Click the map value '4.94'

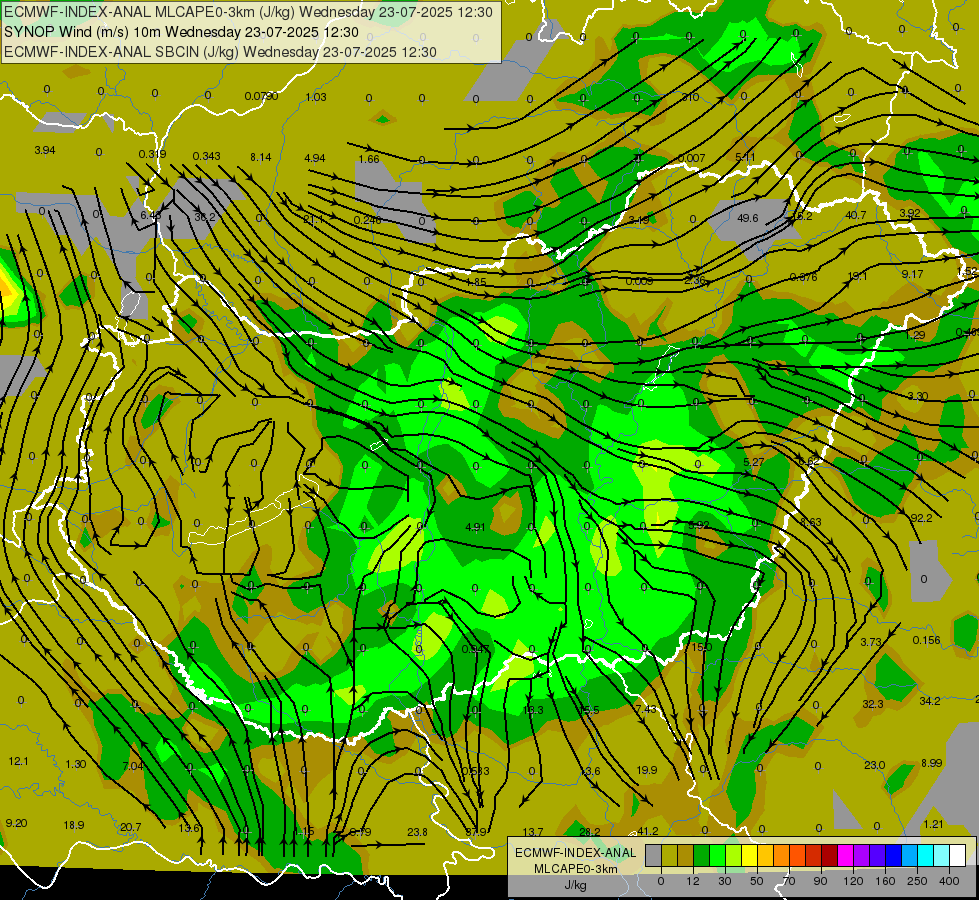[x=315, y=158]
